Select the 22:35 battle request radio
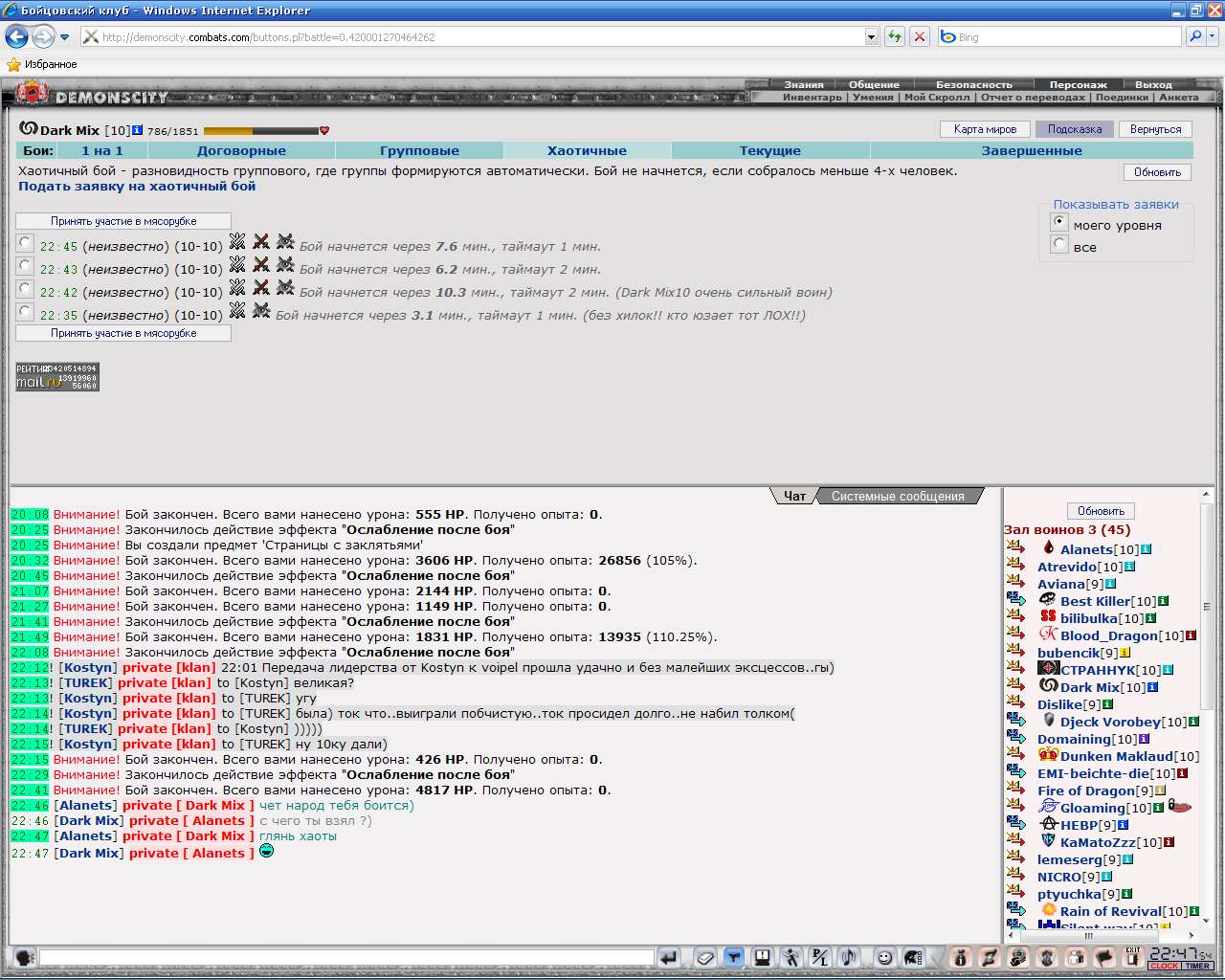 [x=25, y=311]
